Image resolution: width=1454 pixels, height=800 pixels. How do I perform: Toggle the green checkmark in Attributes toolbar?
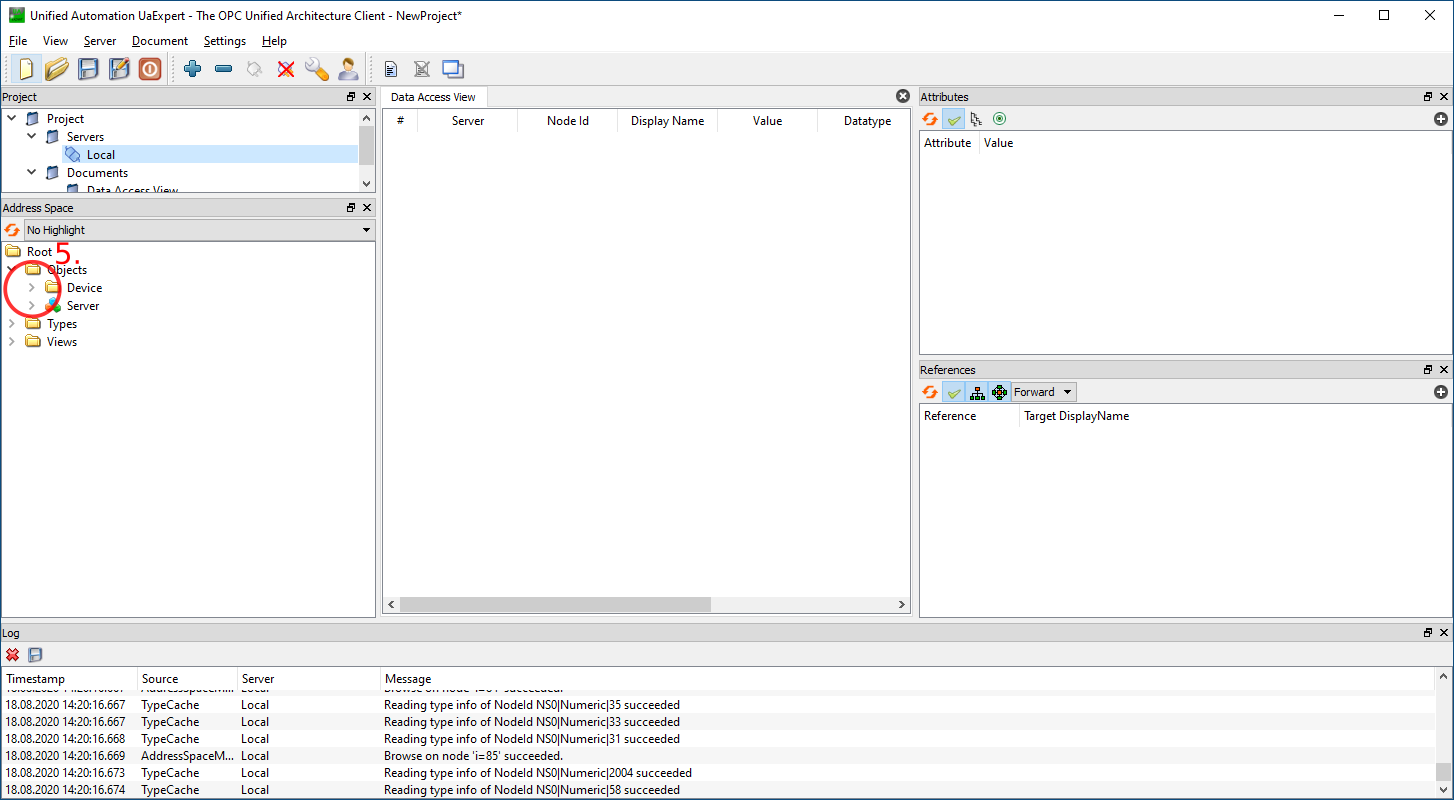click(954, 119)
